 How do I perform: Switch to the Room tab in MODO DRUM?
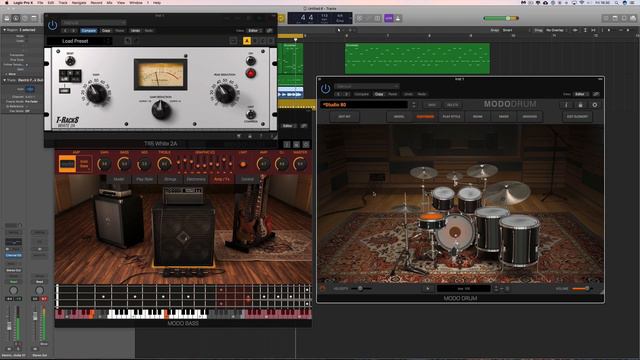(477, 117)
